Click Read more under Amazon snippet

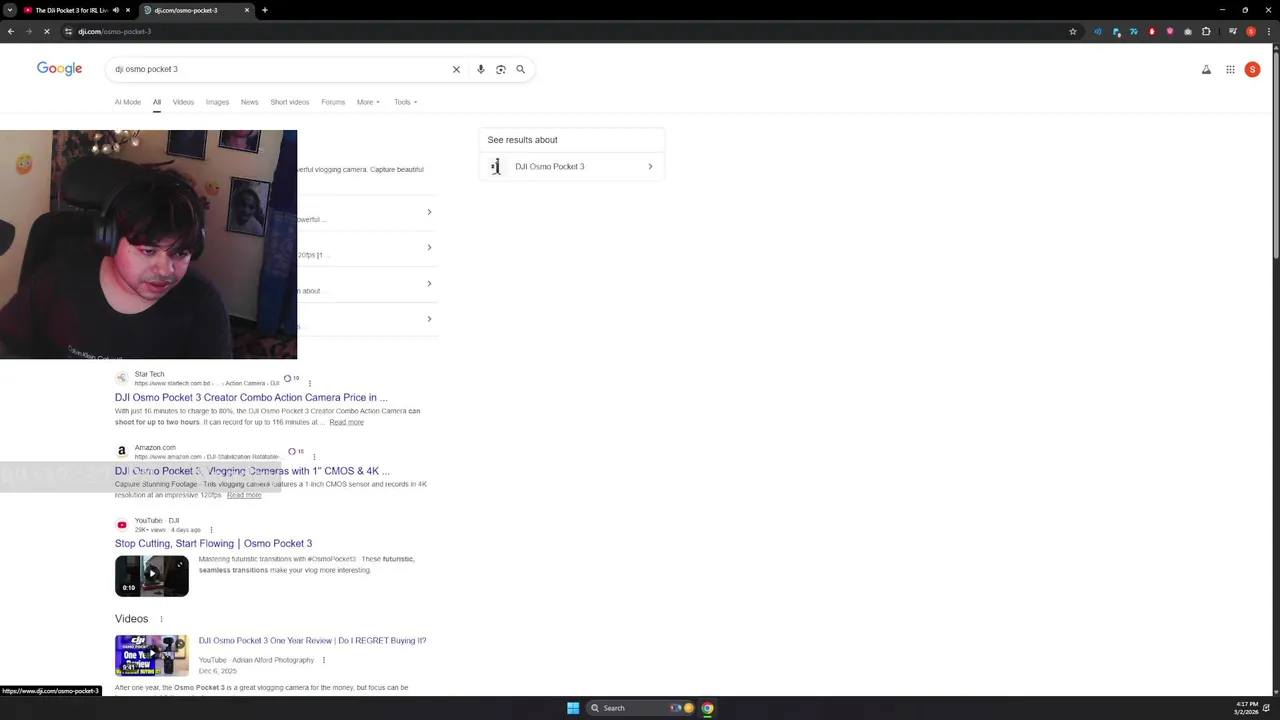[x=244, y=495]
